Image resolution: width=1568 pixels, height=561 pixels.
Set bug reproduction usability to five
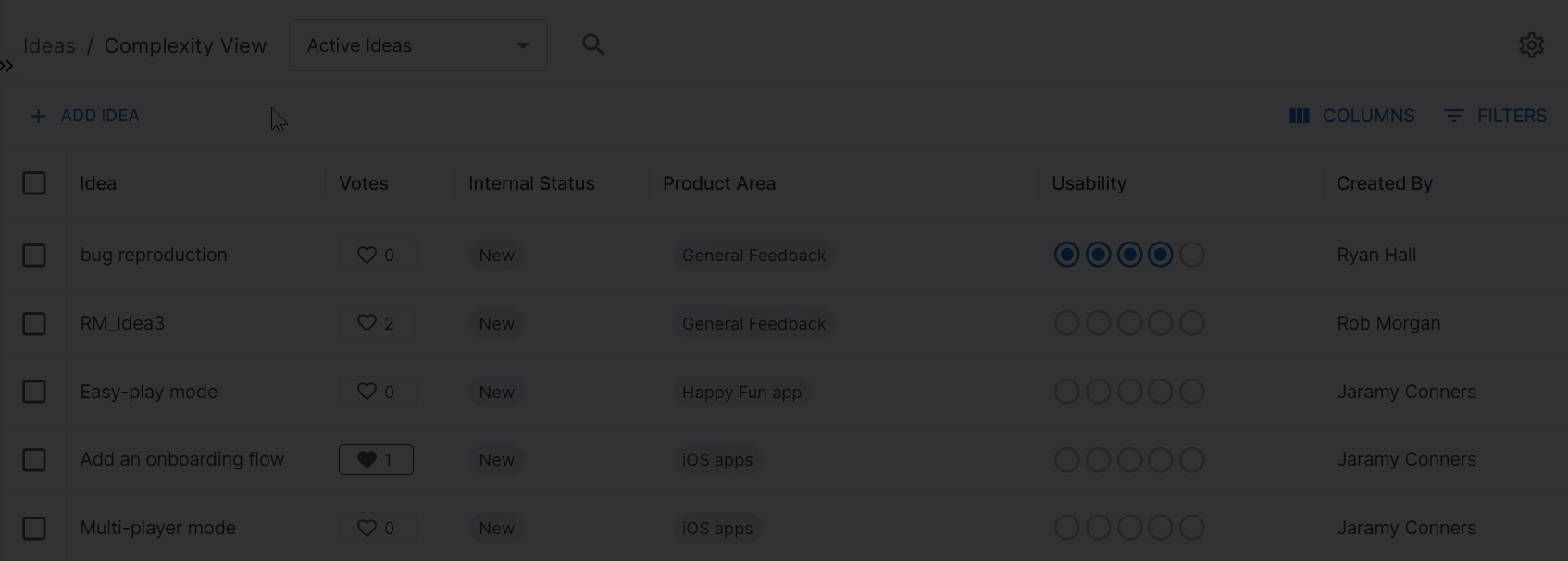[1192, 255]
